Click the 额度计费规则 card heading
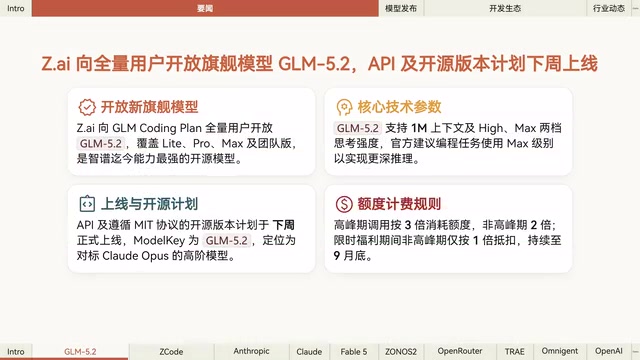Viewport: 640px width, 360px height. click(x=399, y=204)
